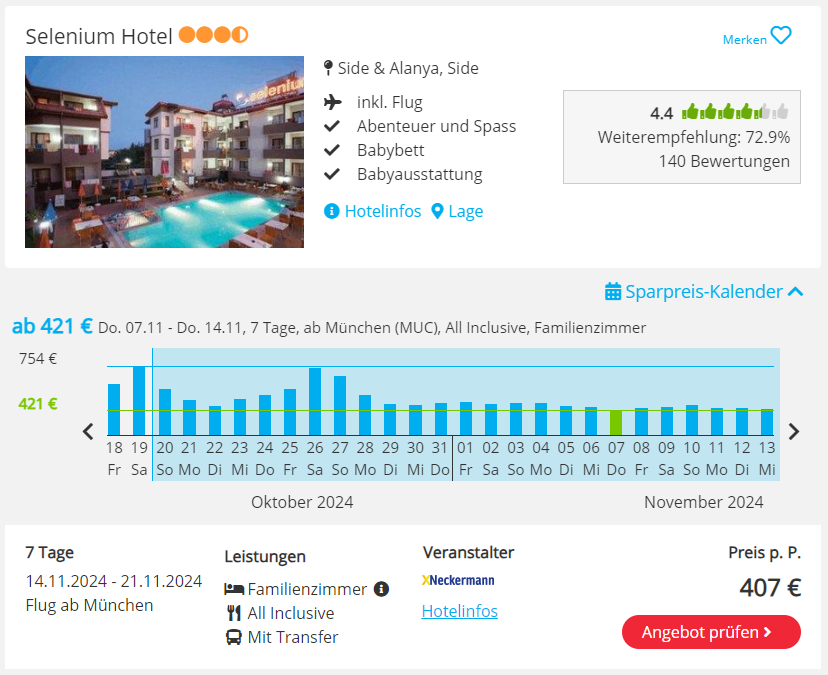Click the Lage map pin icon
Viewport: 828px width, 675px height.
[x=437, y=211]
